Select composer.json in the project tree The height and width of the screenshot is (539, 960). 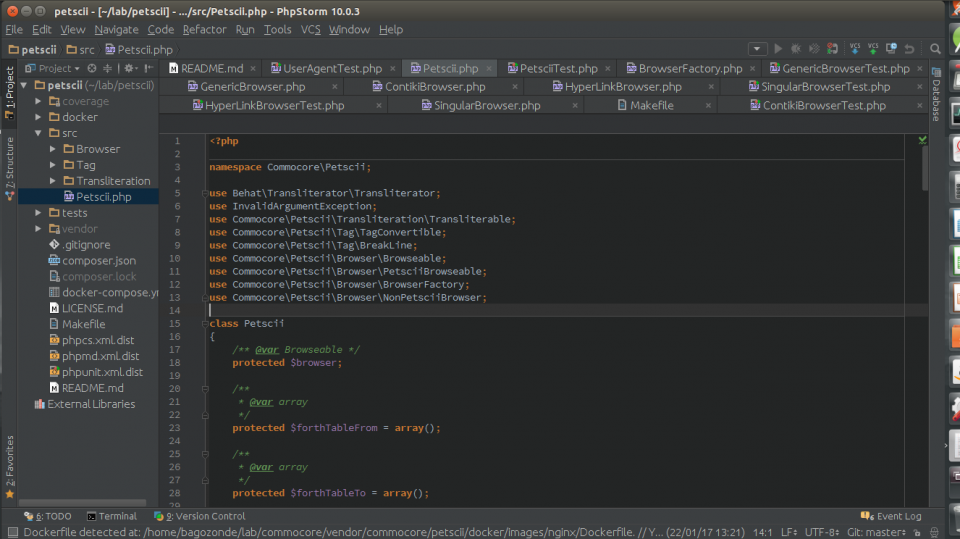pyautogui.click(x=99, y=261)
